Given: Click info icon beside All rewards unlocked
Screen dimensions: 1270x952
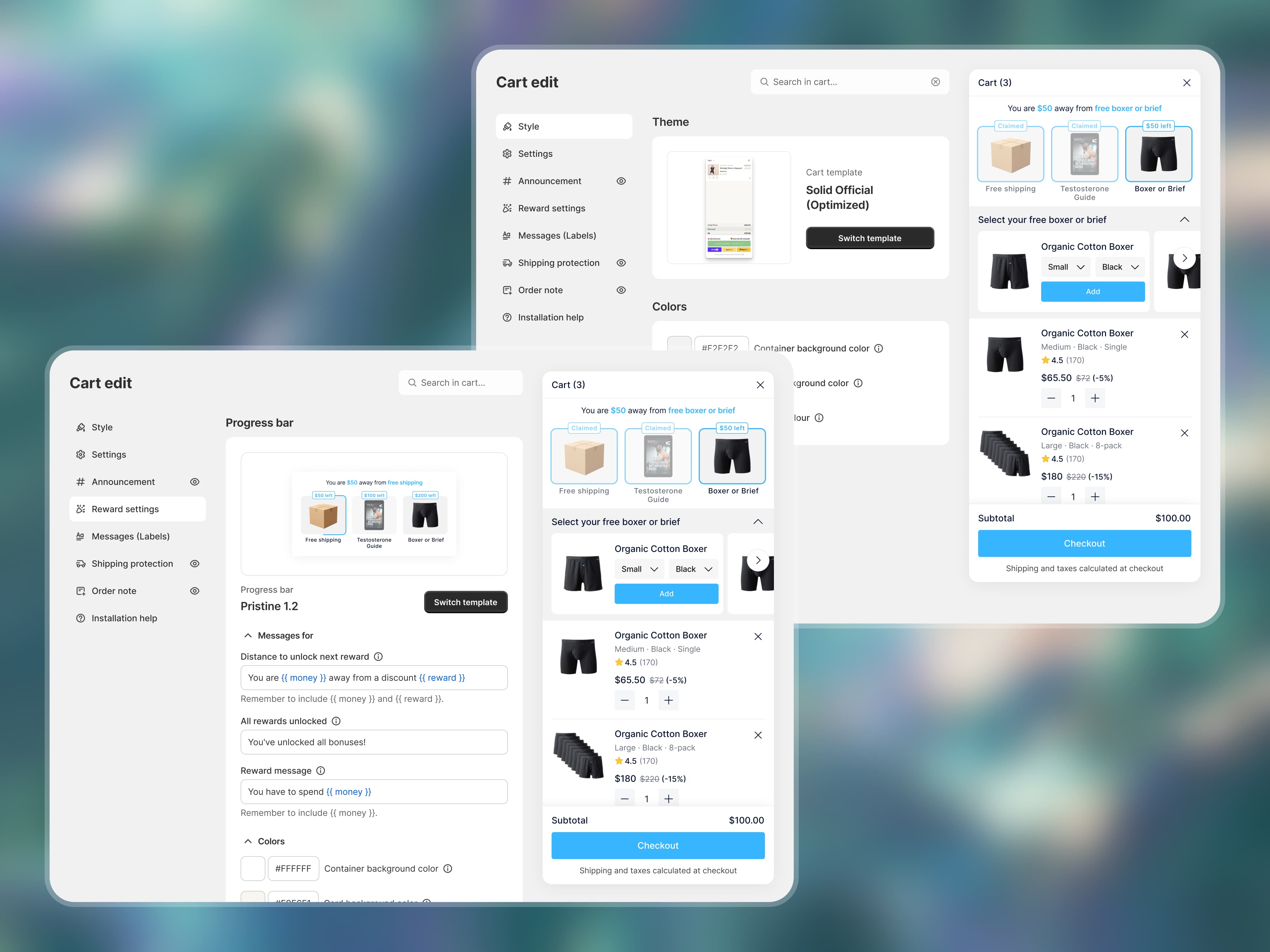Looking at the screenshot, I should tap(336, 721).
